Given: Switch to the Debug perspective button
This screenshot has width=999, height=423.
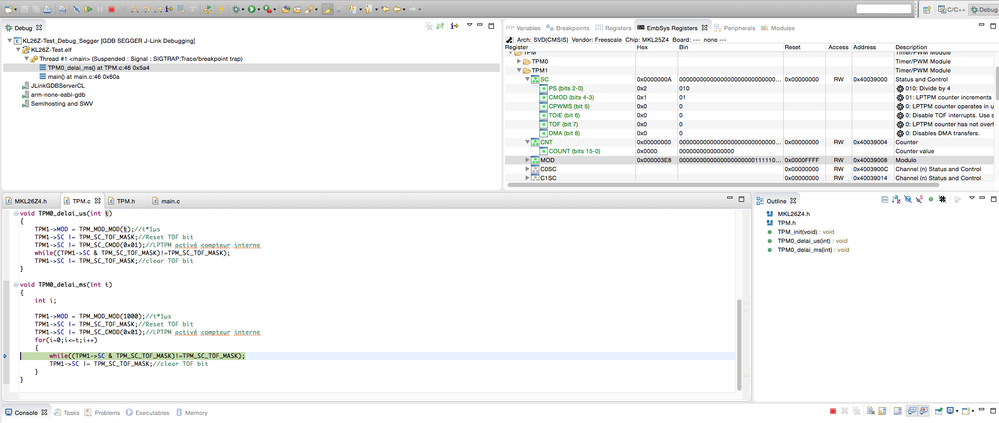Looking at the screenshot, I should (982, 10).
